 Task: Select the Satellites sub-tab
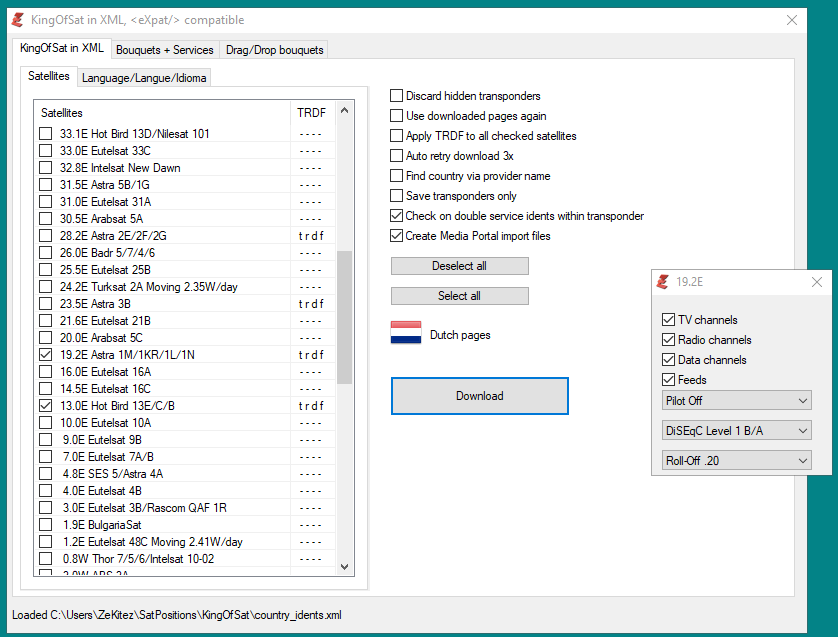coord(49,76)
